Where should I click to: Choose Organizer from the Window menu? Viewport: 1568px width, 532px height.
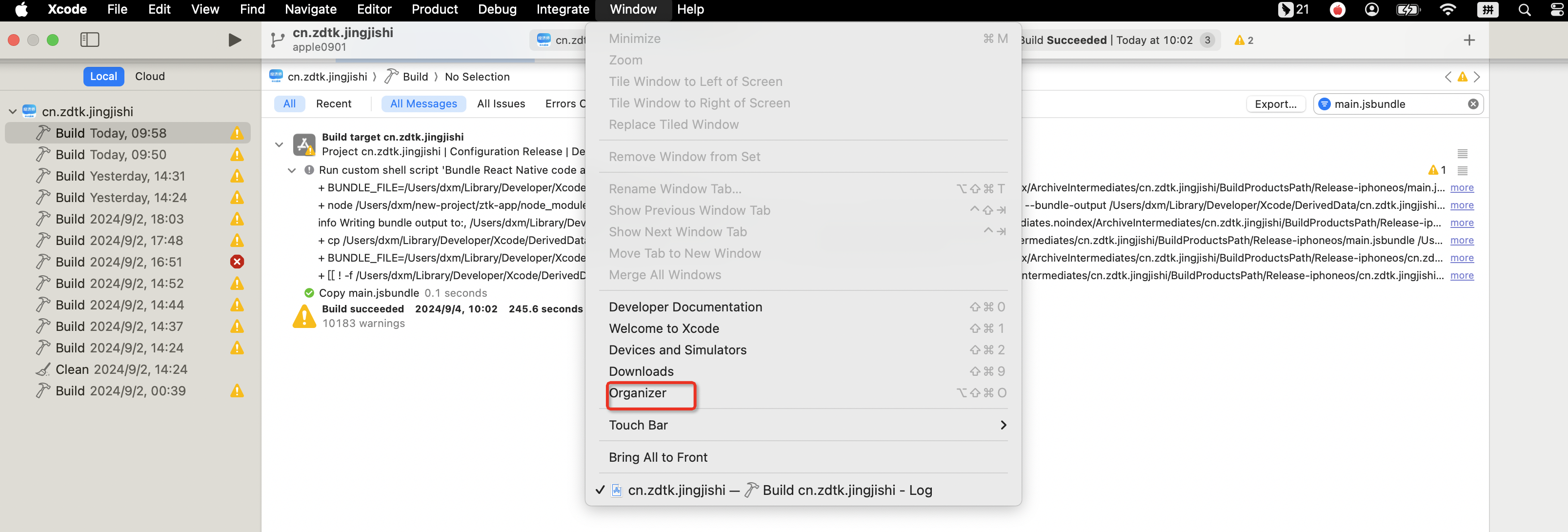click(x=638, y=393)
